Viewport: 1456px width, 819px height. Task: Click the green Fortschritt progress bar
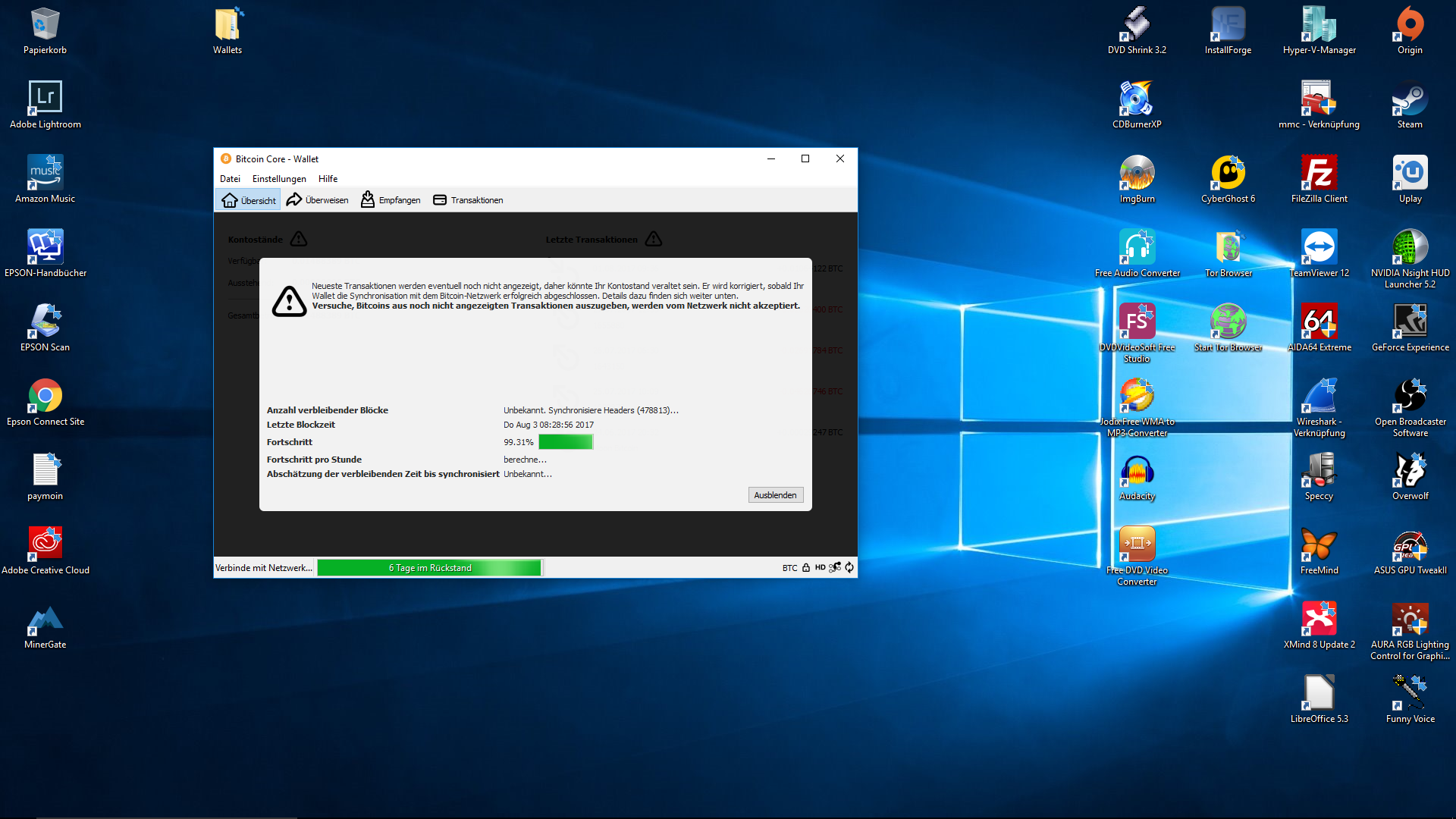pyautogui.click(x=566, y=442)
